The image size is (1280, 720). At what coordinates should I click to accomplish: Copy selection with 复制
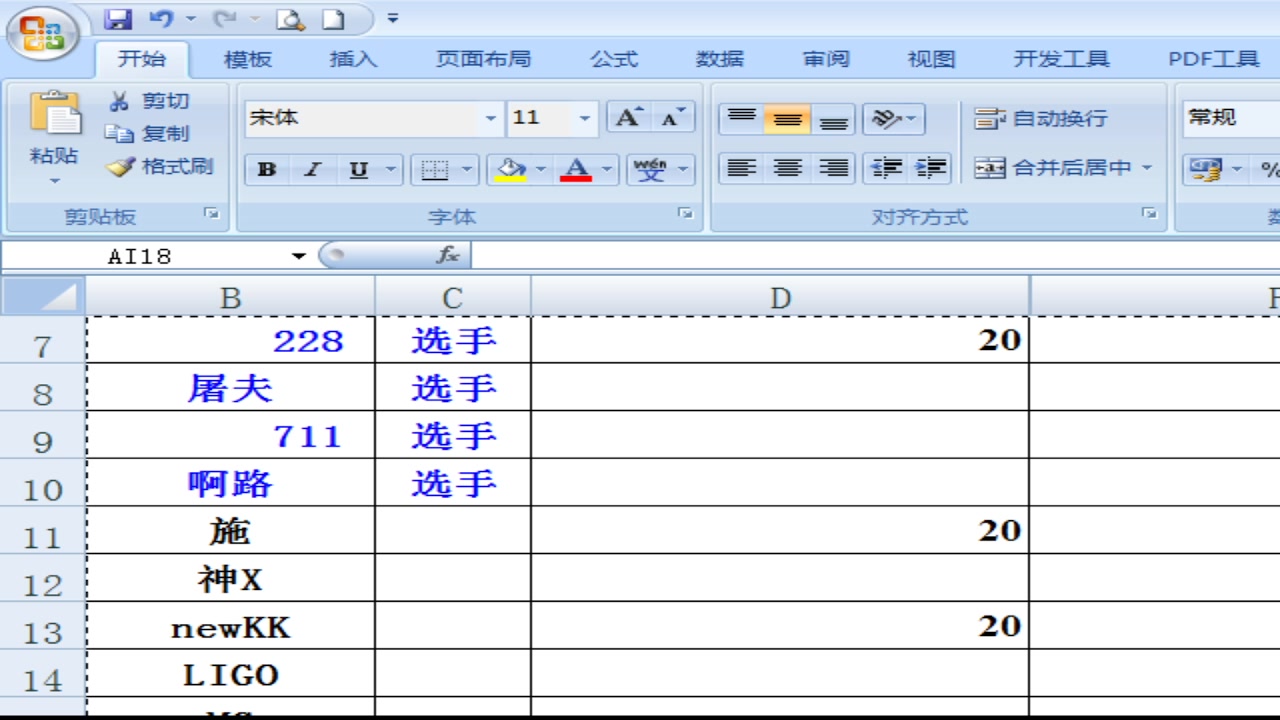click(149, 133)
